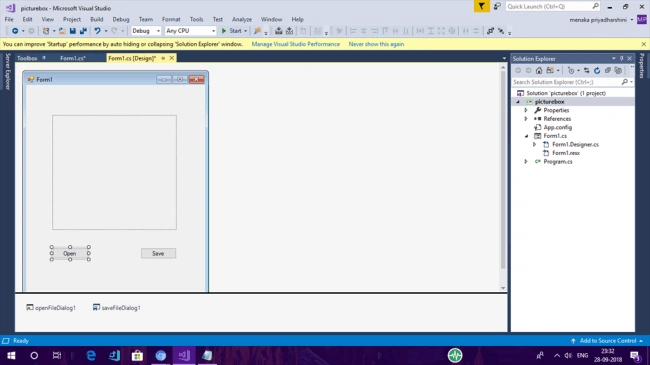Select the openFileDialog1 component
This screenshot has height=365, width=650.
tap(51, 308)
